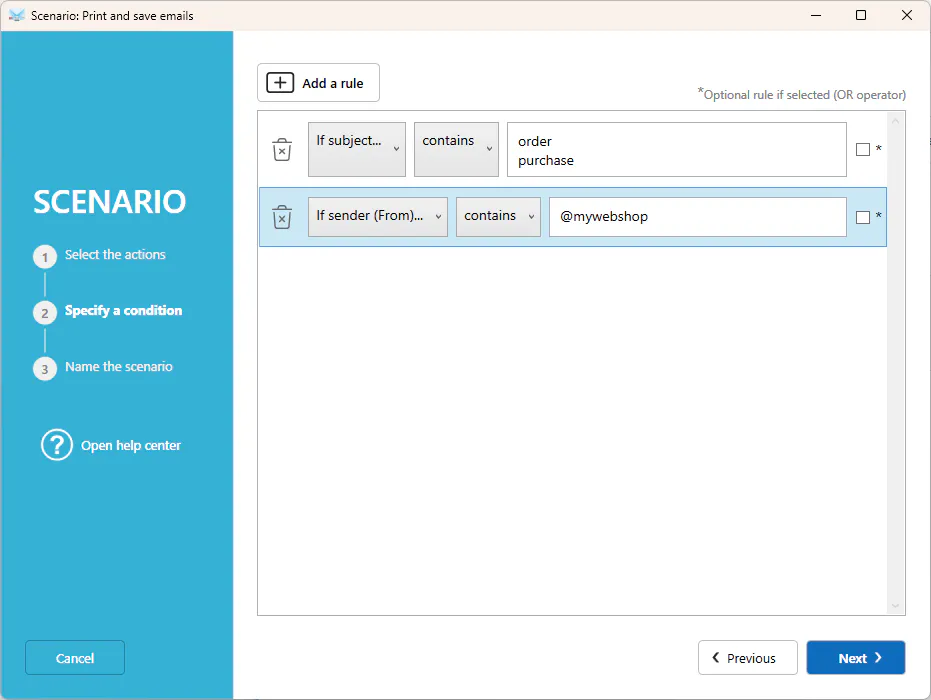931x700 pixels.
Task: Mark the subject rule as optional (OR)
Action: tap(863, 150)
